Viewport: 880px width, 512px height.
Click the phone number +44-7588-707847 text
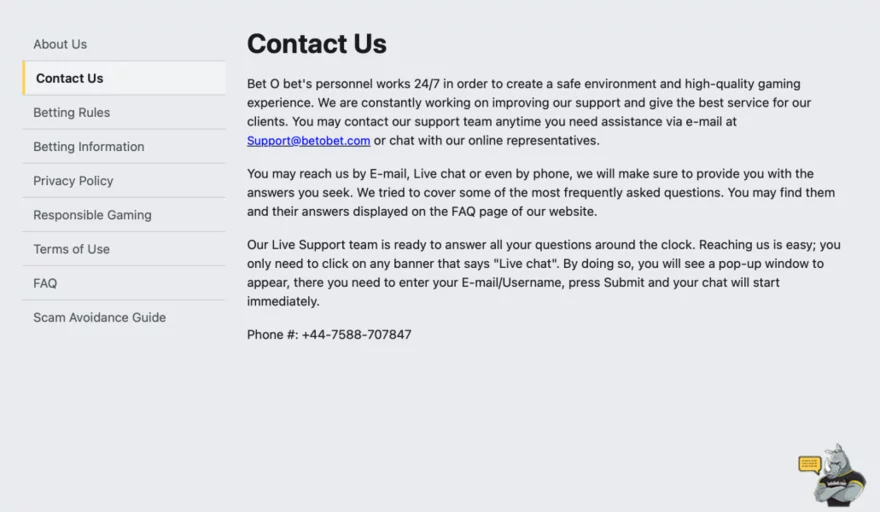[x=356, y=335]
